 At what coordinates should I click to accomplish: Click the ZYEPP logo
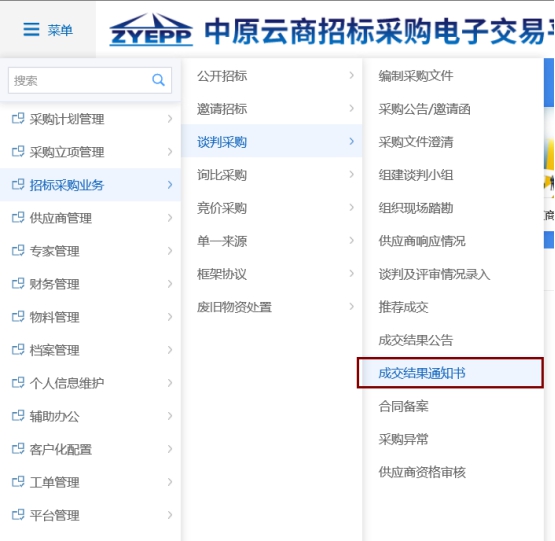click(151, 30)
